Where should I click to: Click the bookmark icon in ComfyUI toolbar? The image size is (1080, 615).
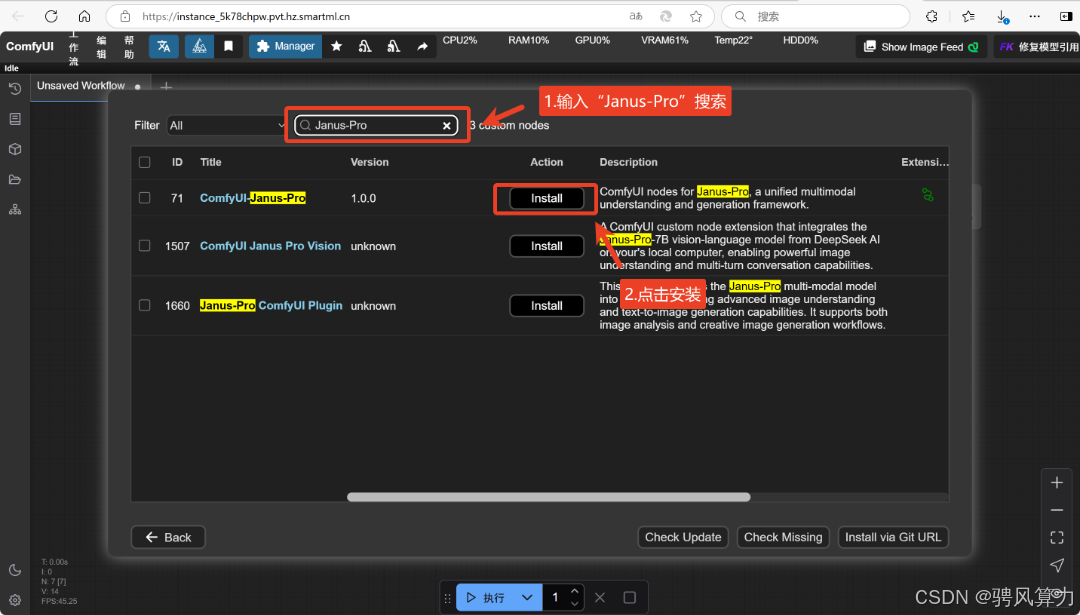[229, 46]
